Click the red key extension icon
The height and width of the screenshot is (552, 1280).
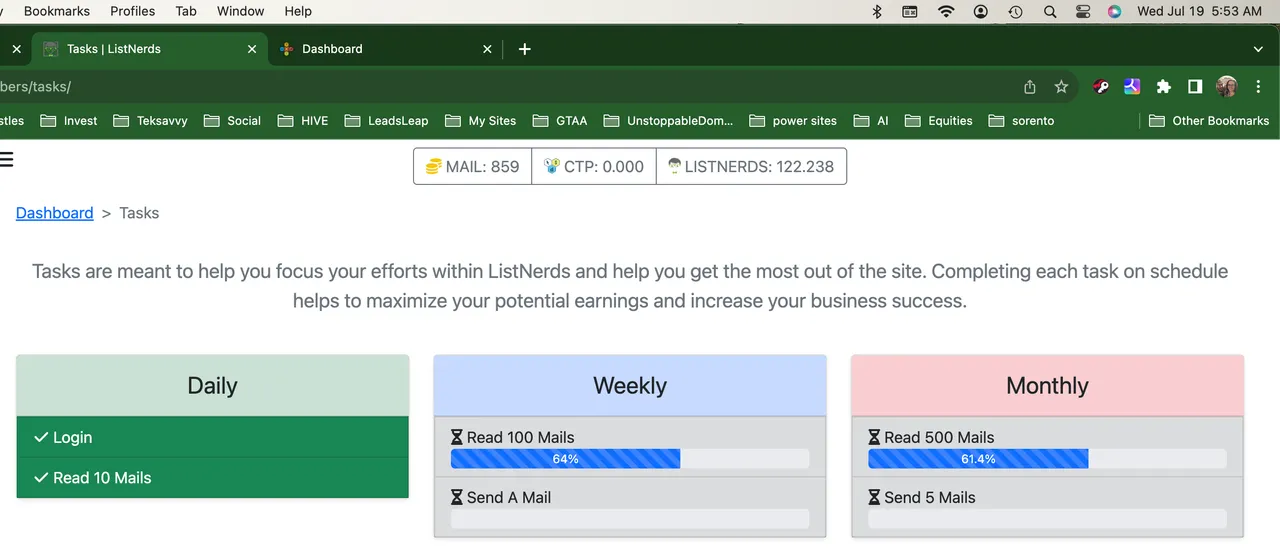click(x=1101, y=87)
